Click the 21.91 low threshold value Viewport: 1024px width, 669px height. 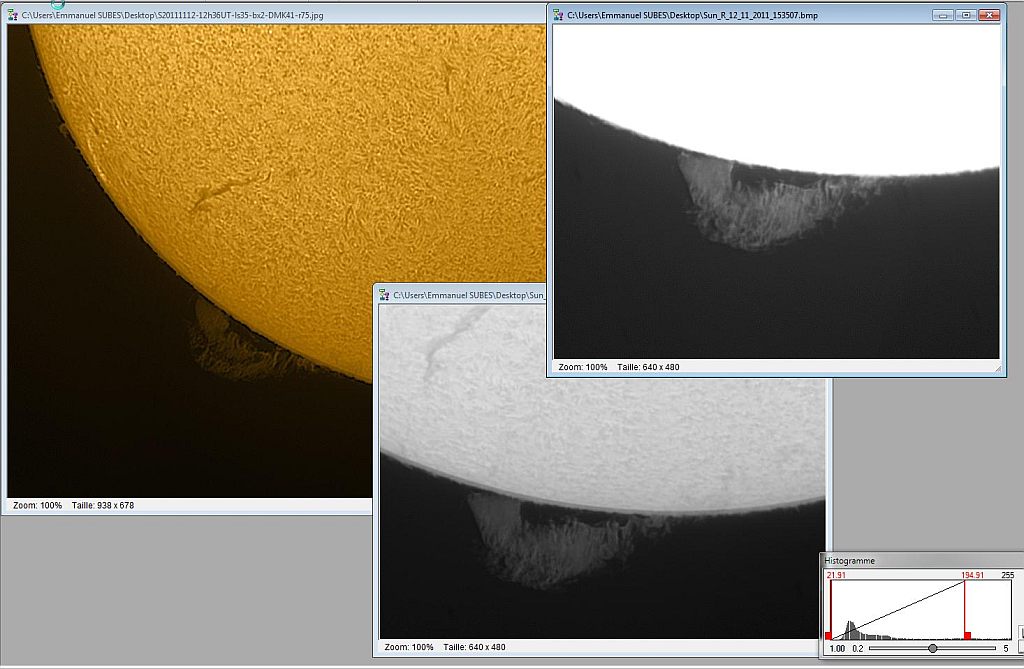pyautogui.click(x=836, y=575)
